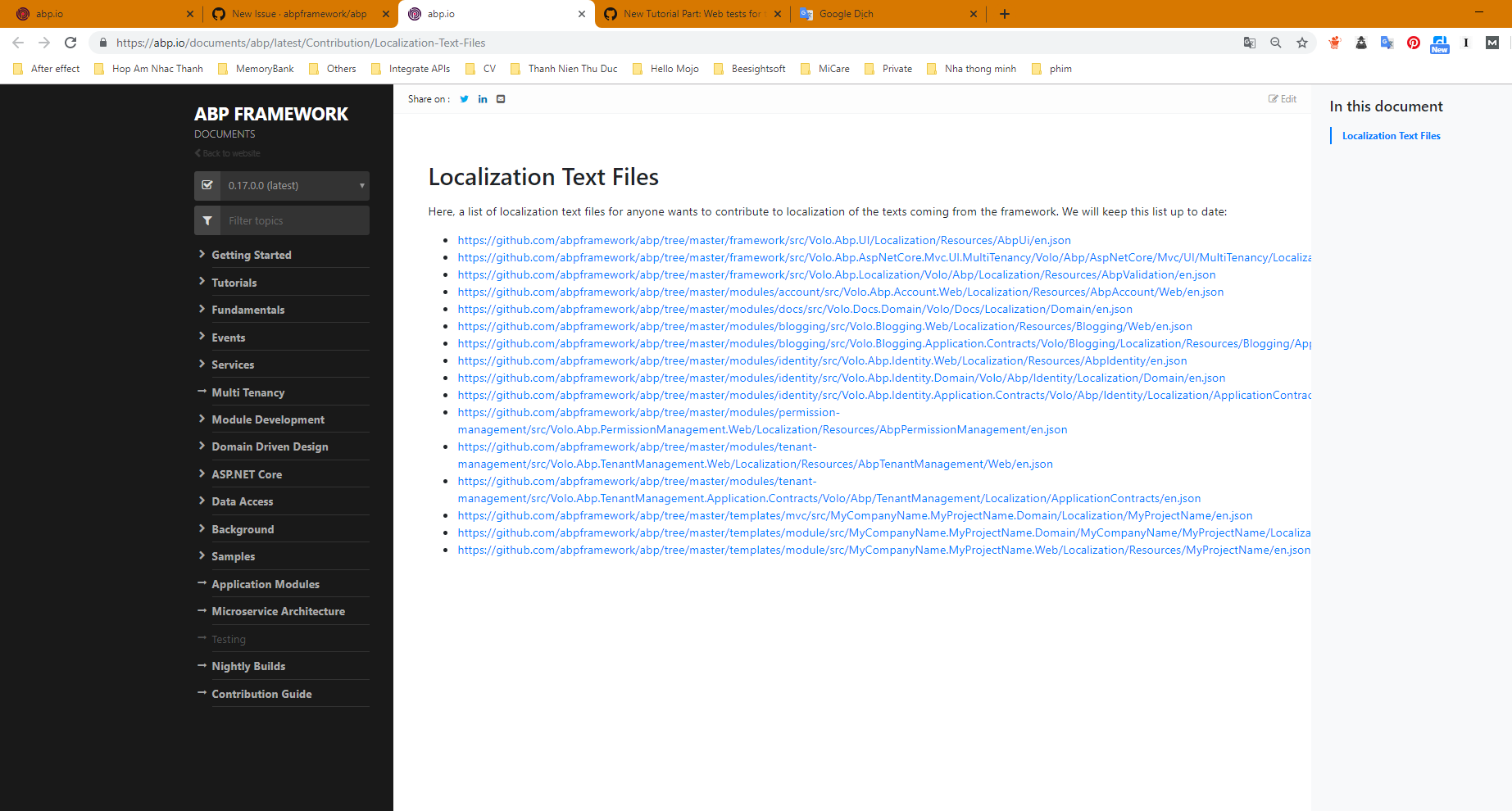This screenshot has height=811, width=1512.
Task: Click the address bar URL
Action: (x=301, y=43)
